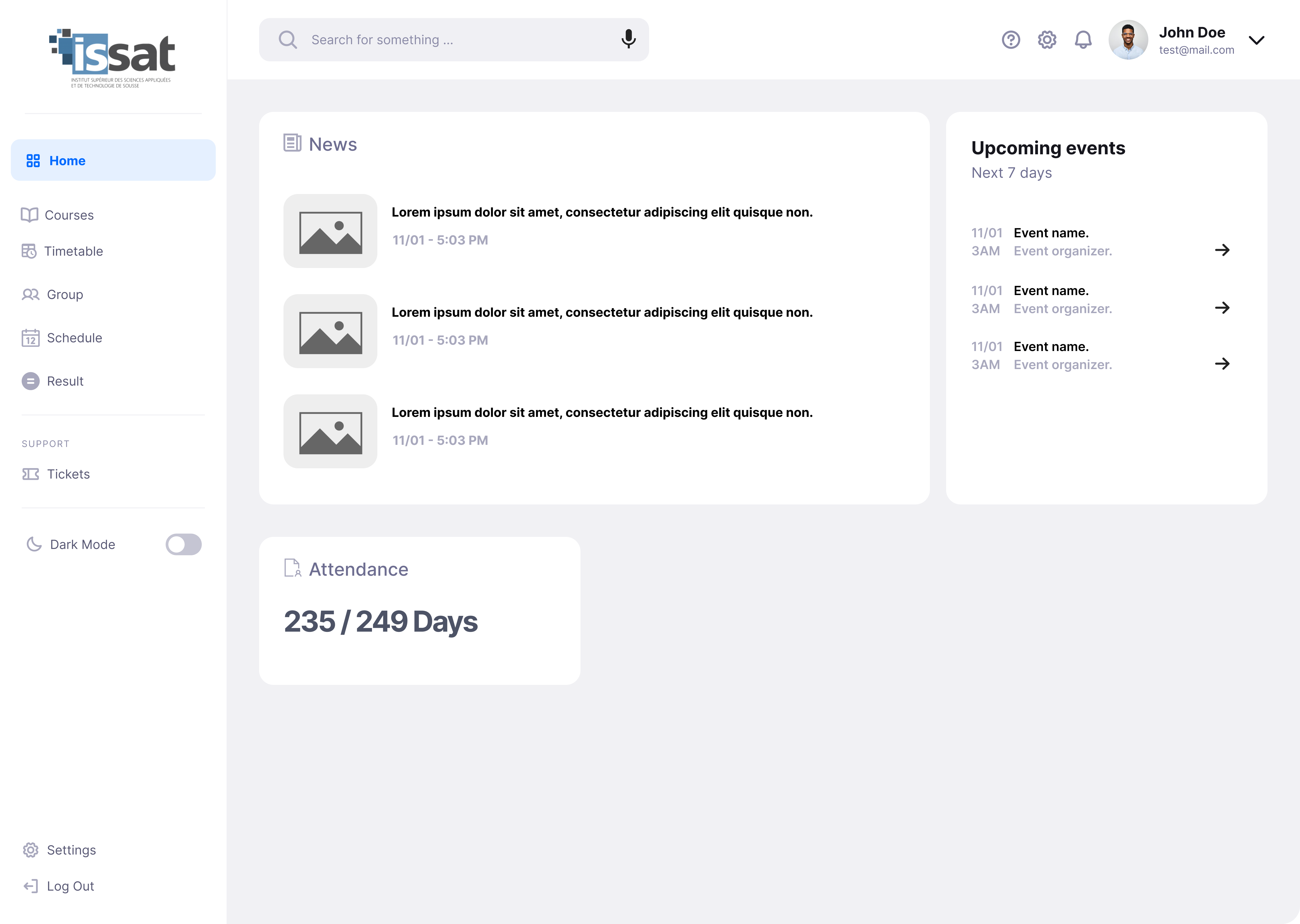Toggle the Dark Mode switch

184,545
